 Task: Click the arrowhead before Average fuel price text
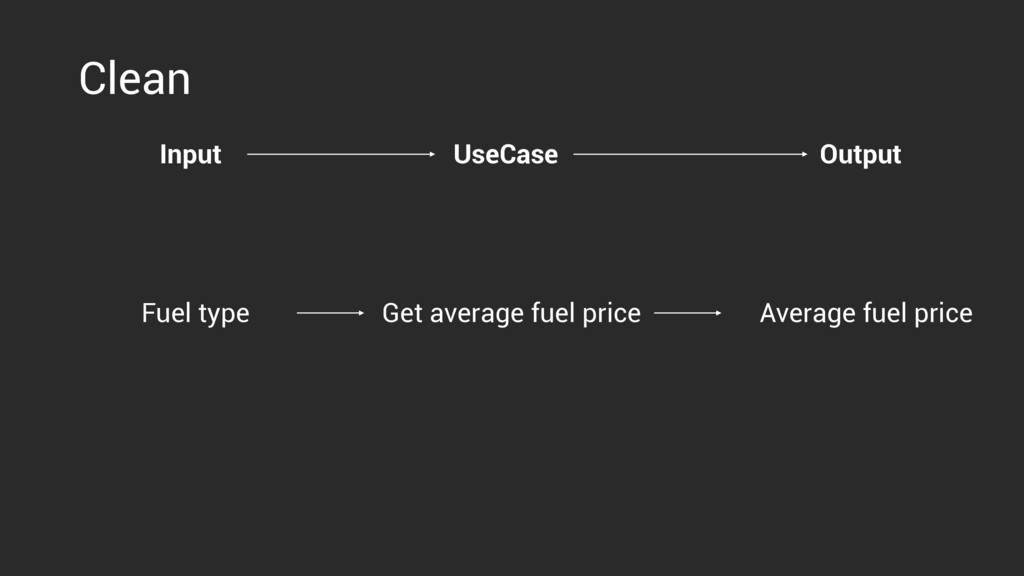click(x=718, y=313)
